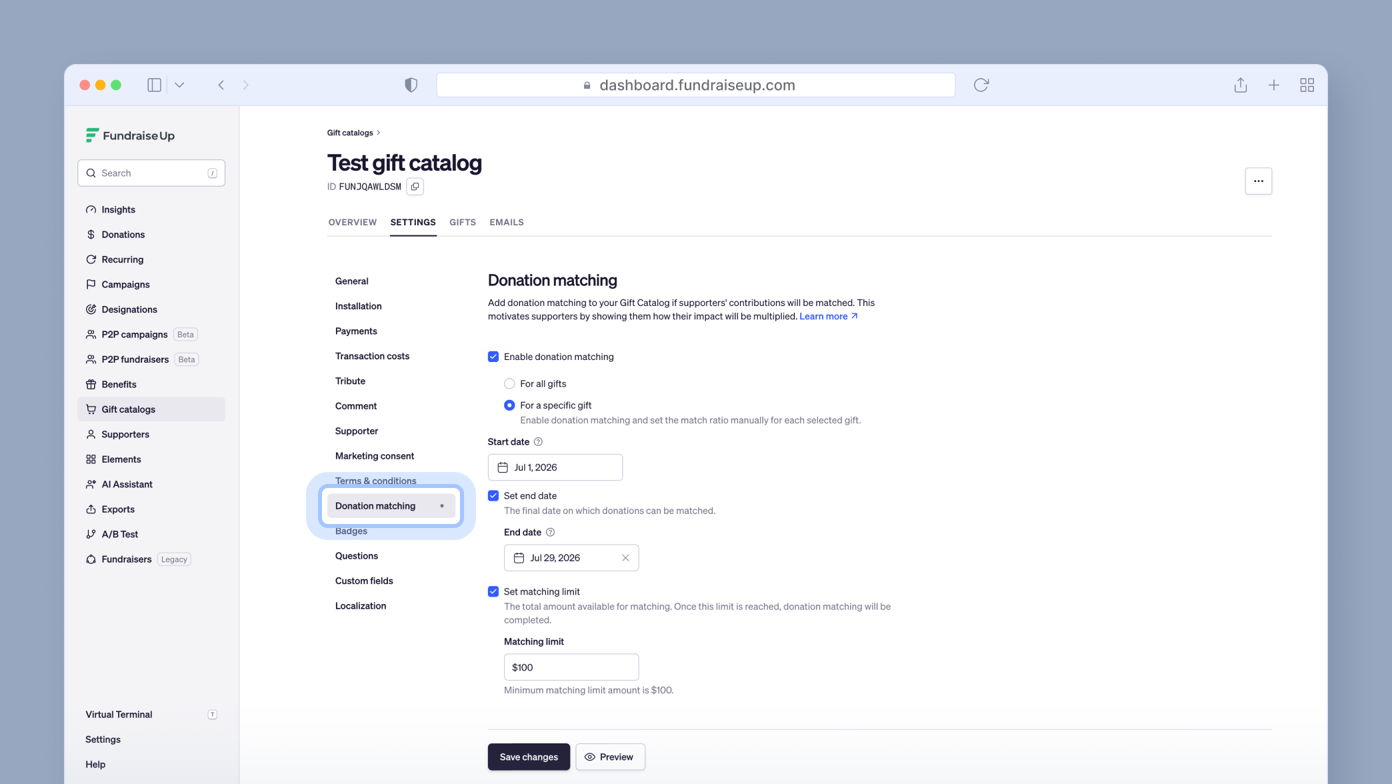This screenshot has height=784, width=1392.
Task: Open General settings section
Action: 352,281
